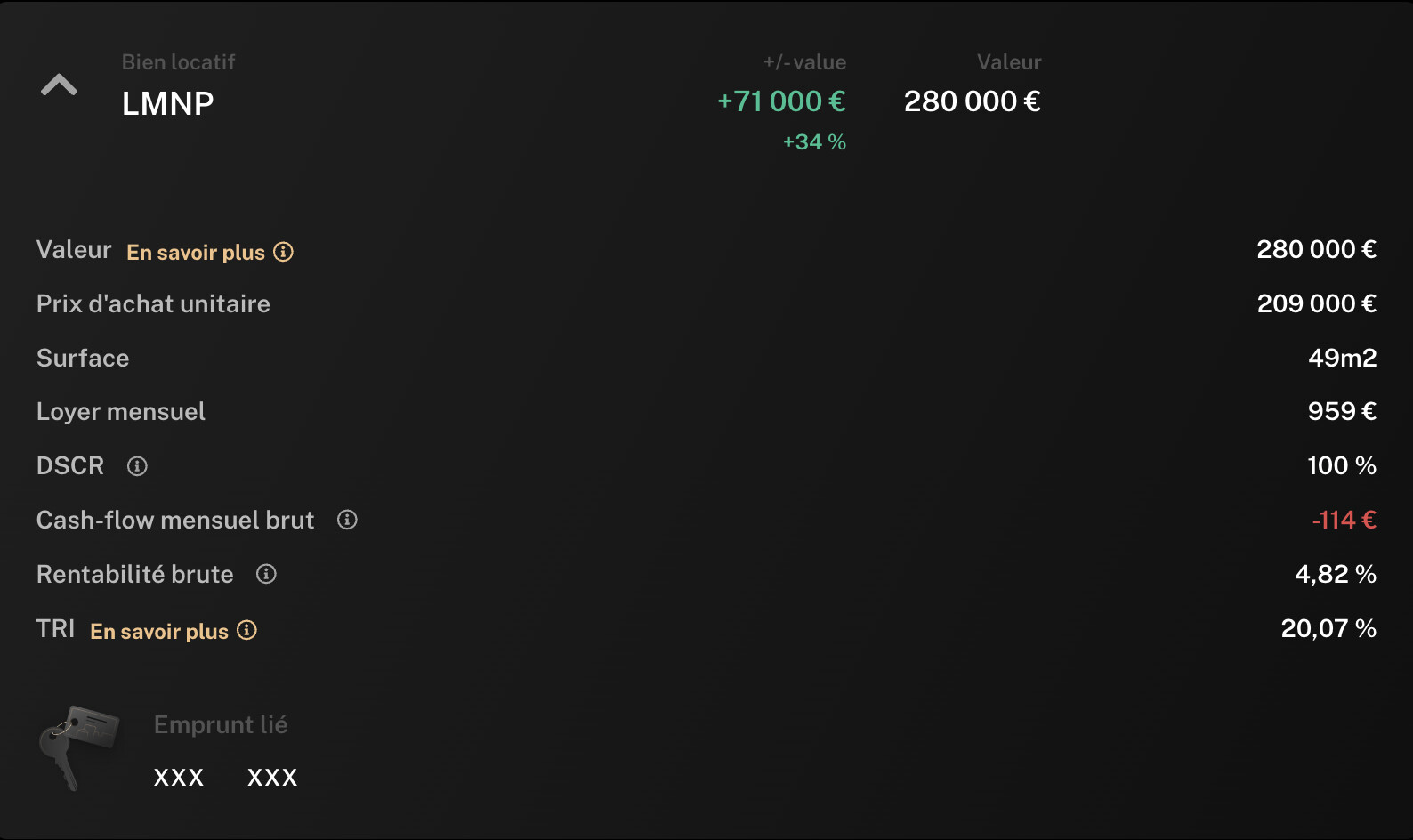
Task: Click the TRI value 20,07 %
Action: [x=1328, y=629]
